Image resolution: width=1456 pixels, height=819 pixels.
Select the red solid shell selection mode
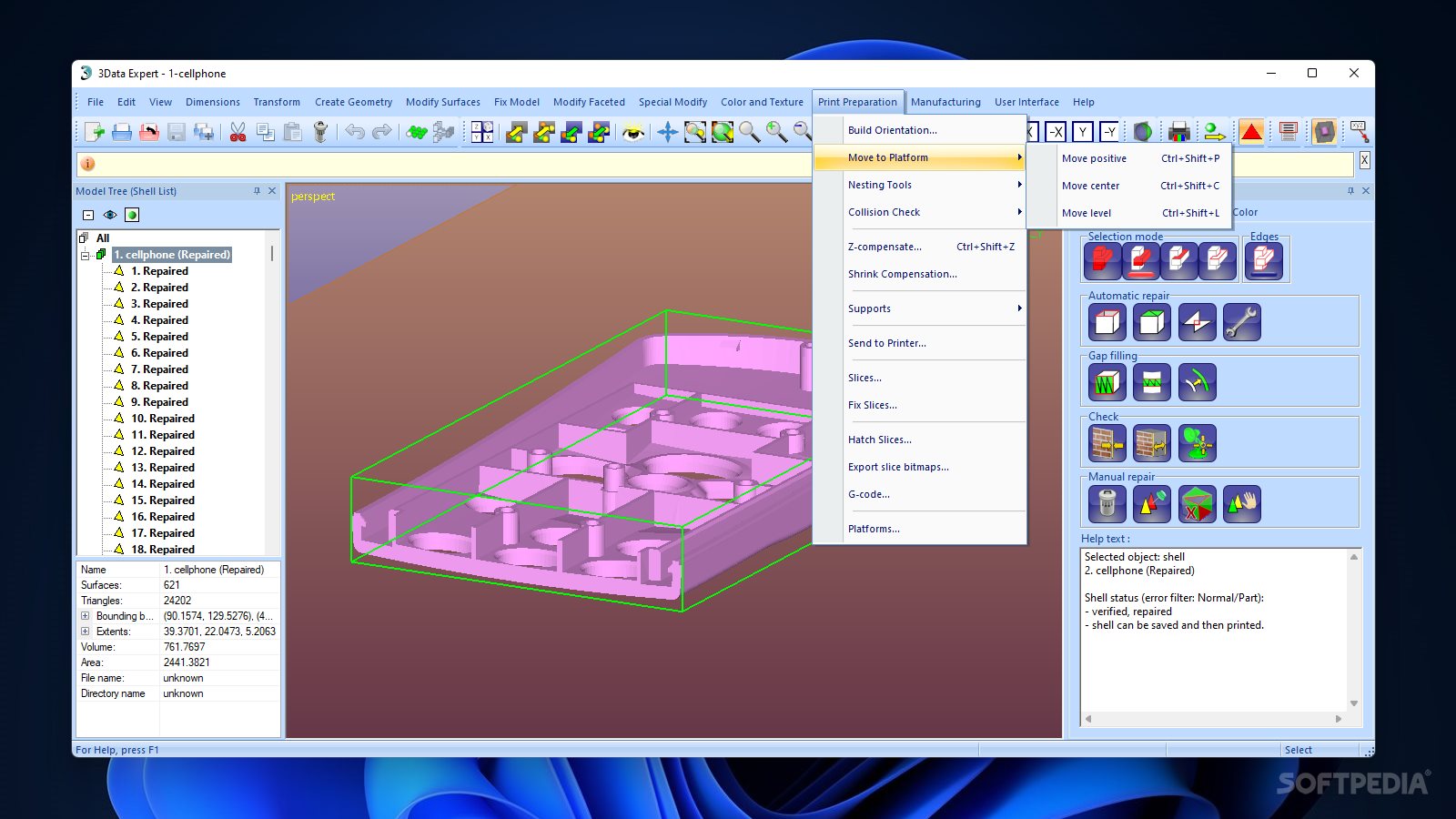1103,262
